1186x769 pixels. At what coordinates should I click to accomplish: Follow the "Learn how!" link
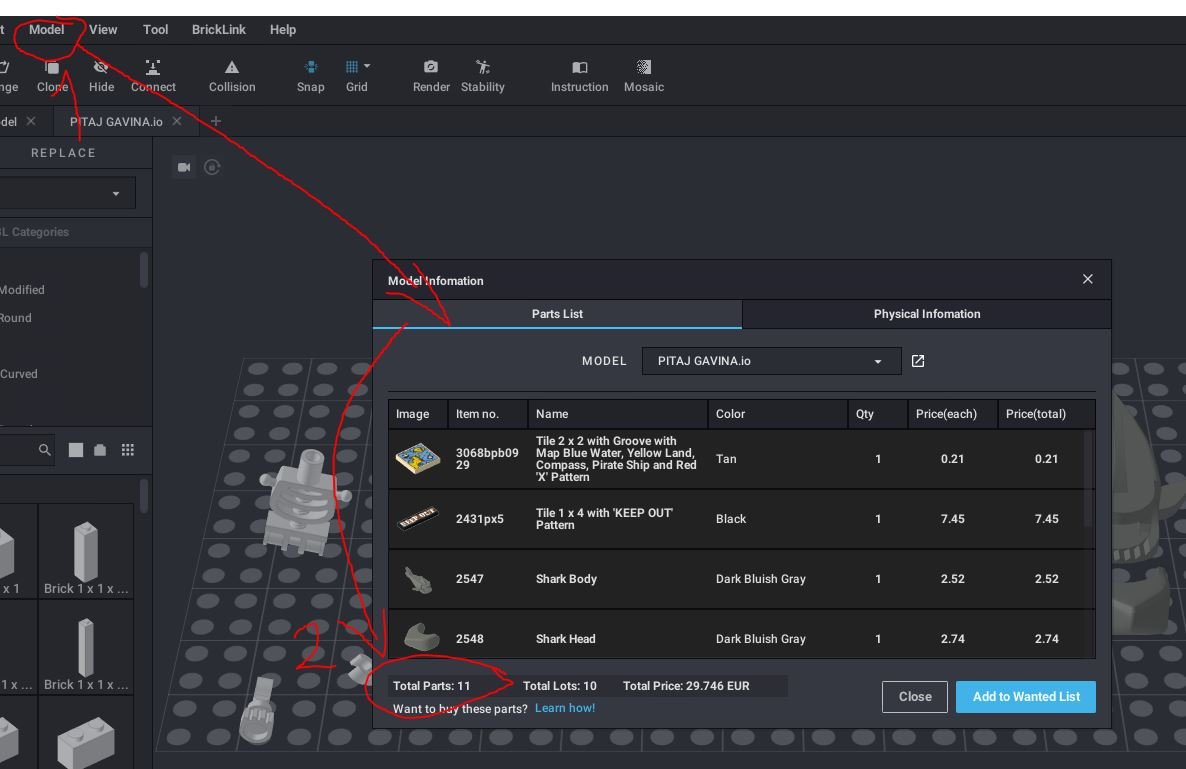coord(565,708)
